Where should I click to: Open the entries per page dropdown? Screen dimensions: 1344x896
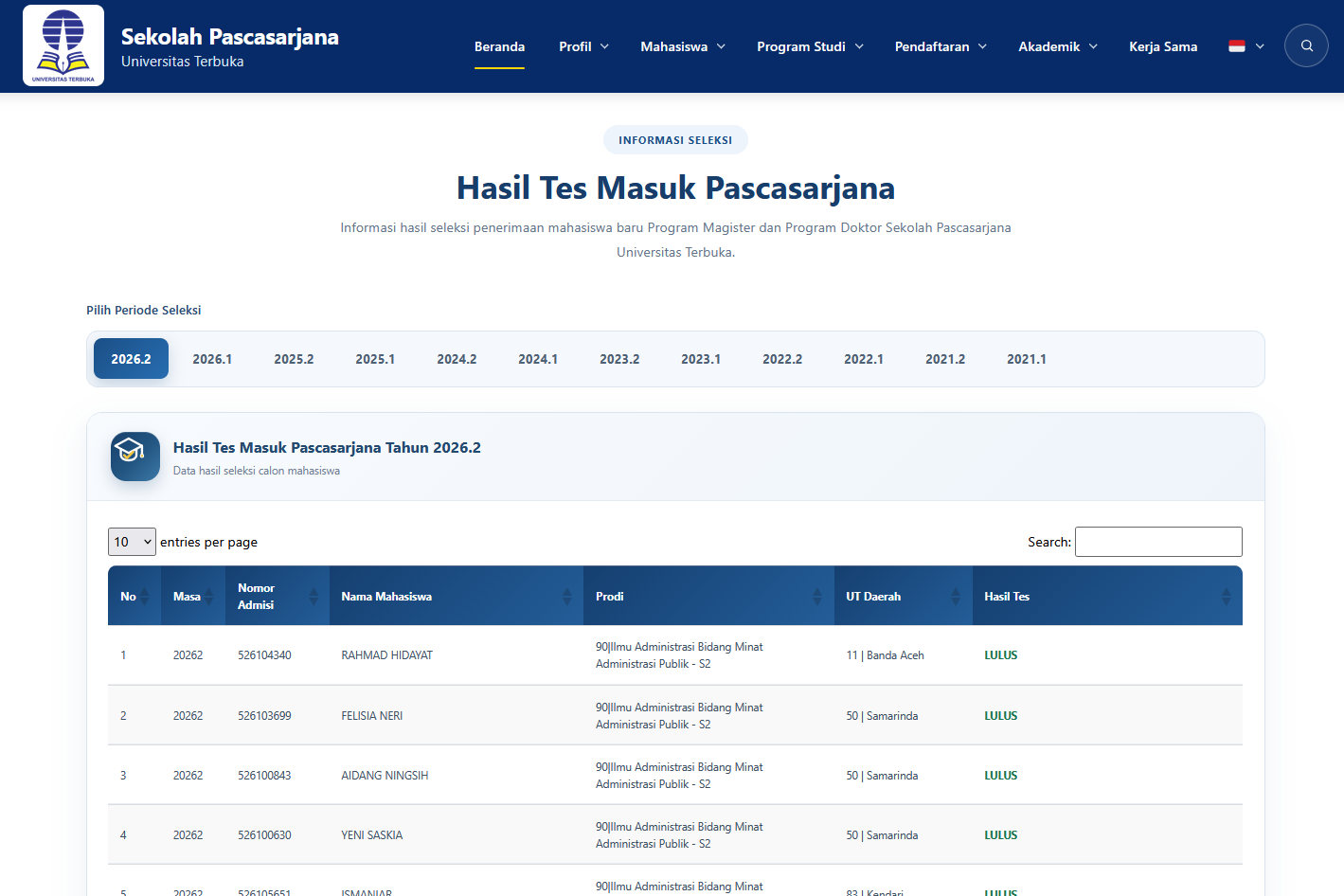click(132, 542)
